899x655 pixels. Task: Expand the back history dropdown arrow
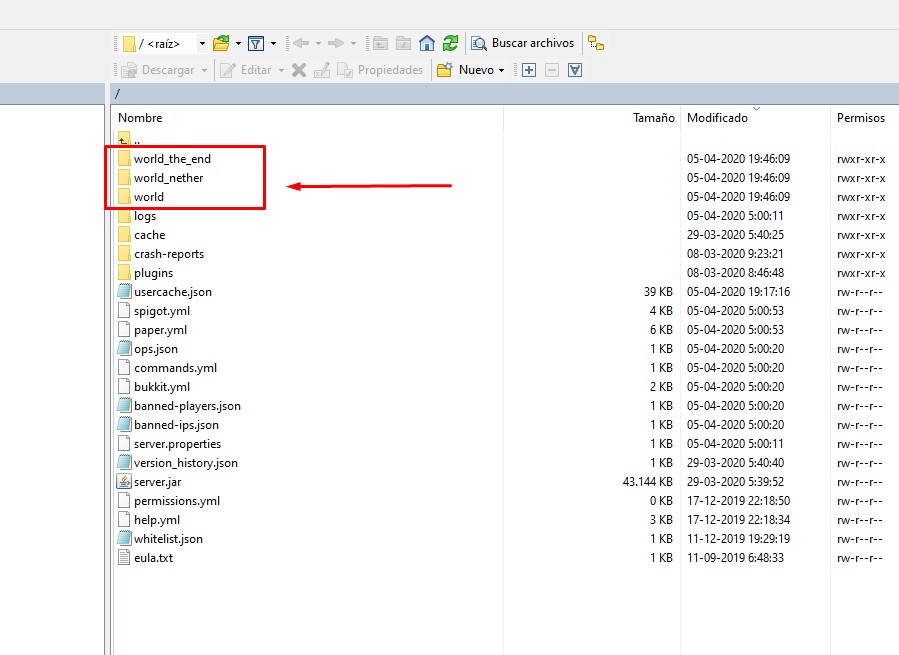click(x=318, y=44)
